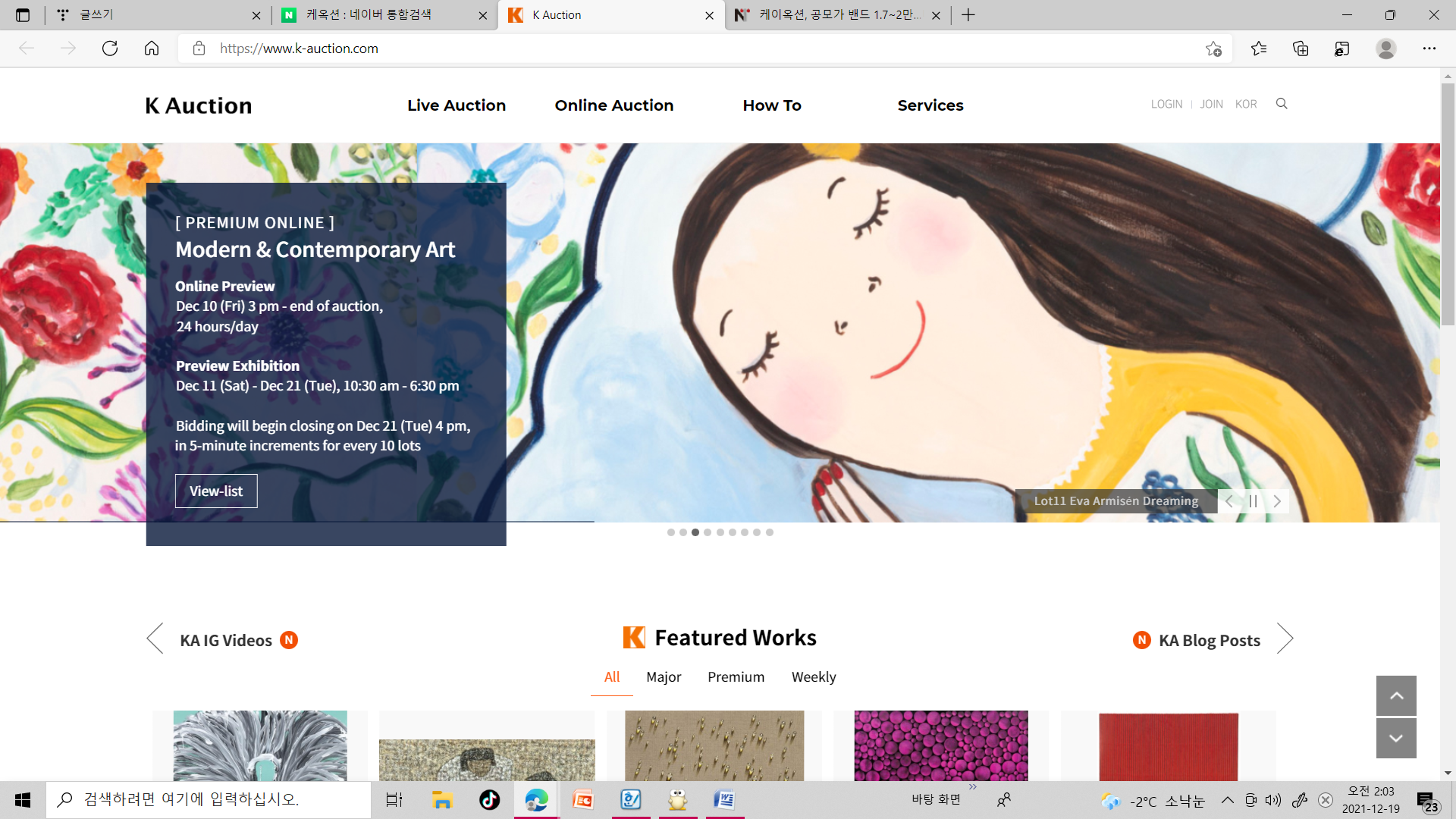Image resolution: width=1456 pixels, height=819 pixels.
Task: Reload the K Auction page
Action: 110,49
